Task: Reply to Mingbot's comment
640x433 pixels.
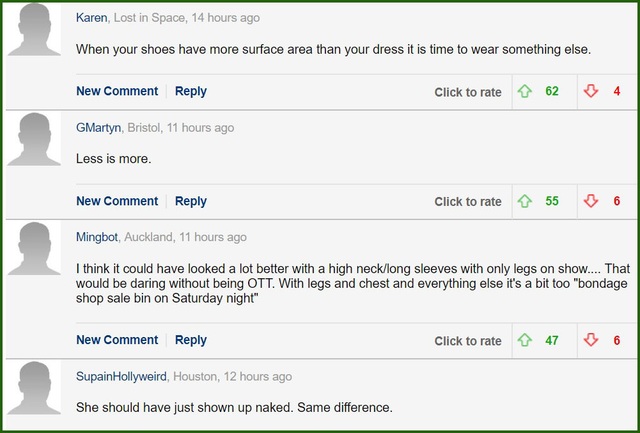Action: [x=191, y=340]
